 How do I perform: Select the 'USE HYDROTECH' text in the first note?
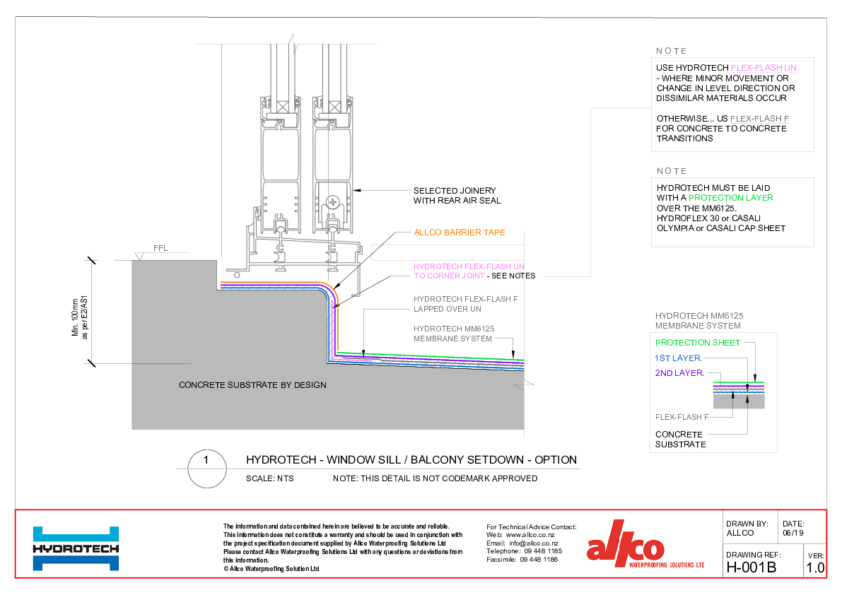click(692, 68)
